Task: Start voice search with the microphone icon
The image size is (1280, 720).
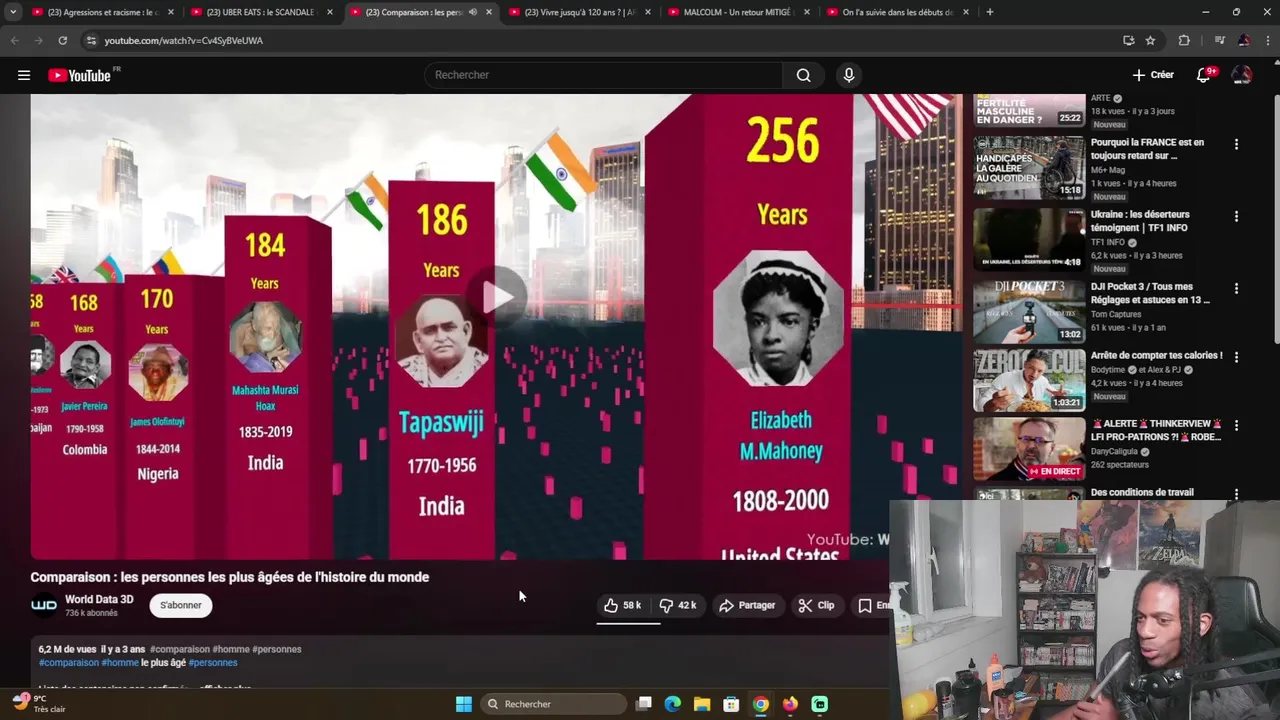Action: (x=849, y=75)
